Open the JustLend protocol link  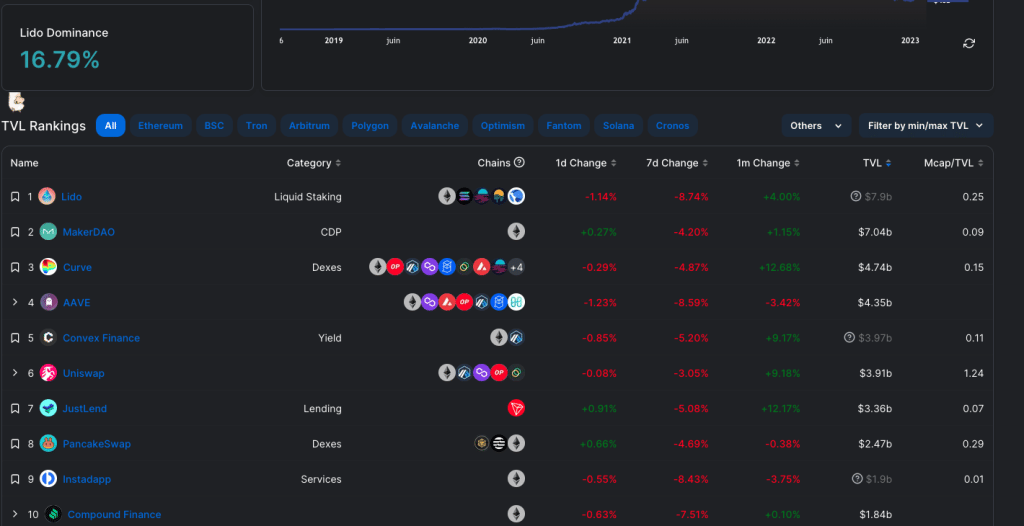pos(85,408)
